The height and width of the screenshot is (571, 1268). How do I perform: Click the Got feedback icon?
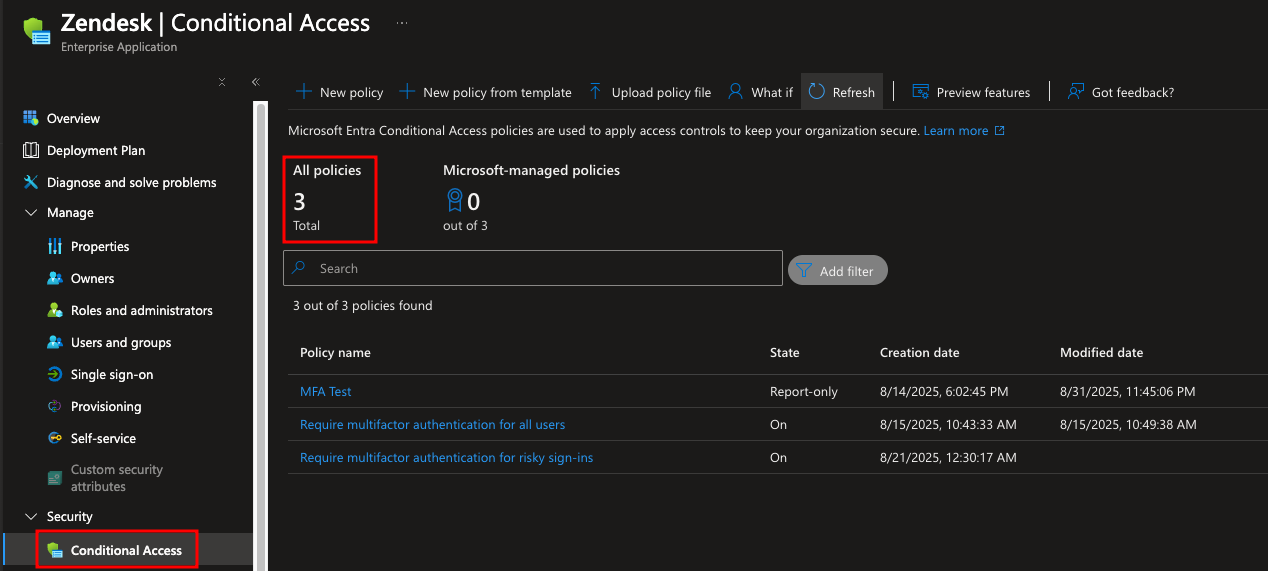pos(1076,92)
